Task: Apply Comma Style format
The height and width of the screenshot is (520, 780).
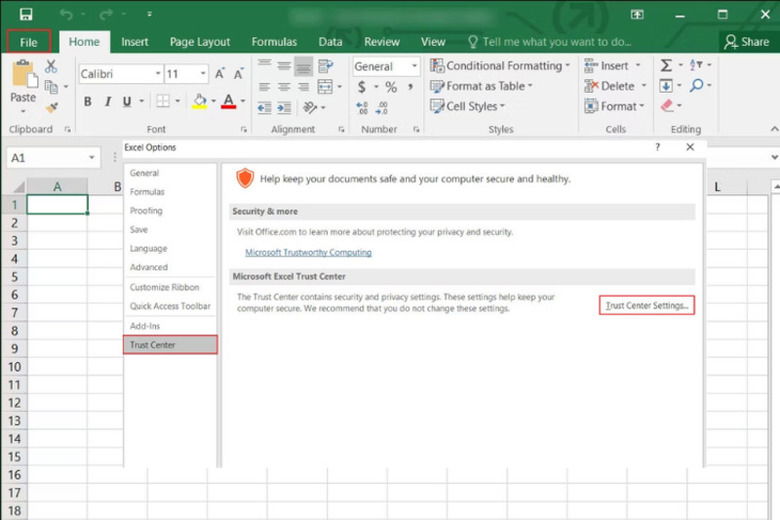Action: [x=410, y=87]
